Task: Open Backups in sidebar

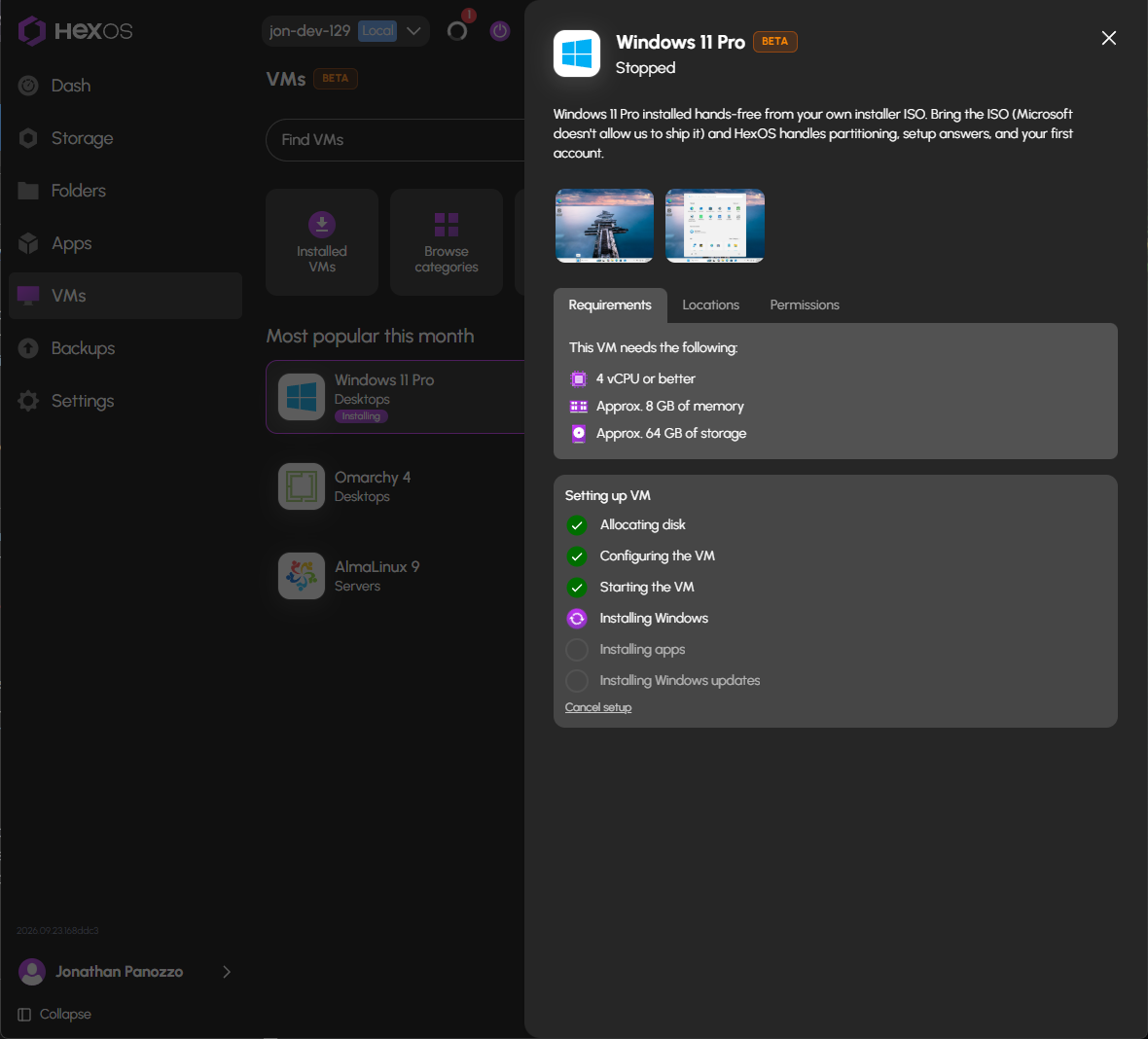Action: (126, 348)
